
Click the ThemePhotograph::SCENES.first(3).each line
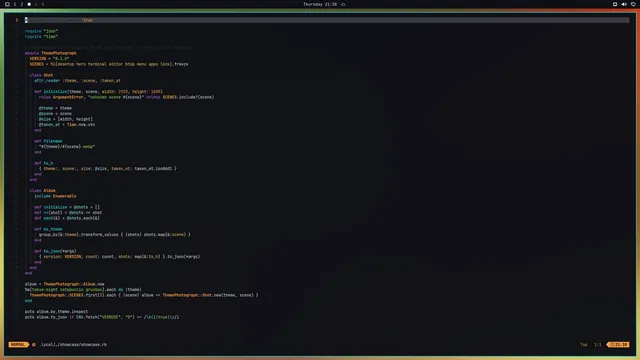coord(144,295)
